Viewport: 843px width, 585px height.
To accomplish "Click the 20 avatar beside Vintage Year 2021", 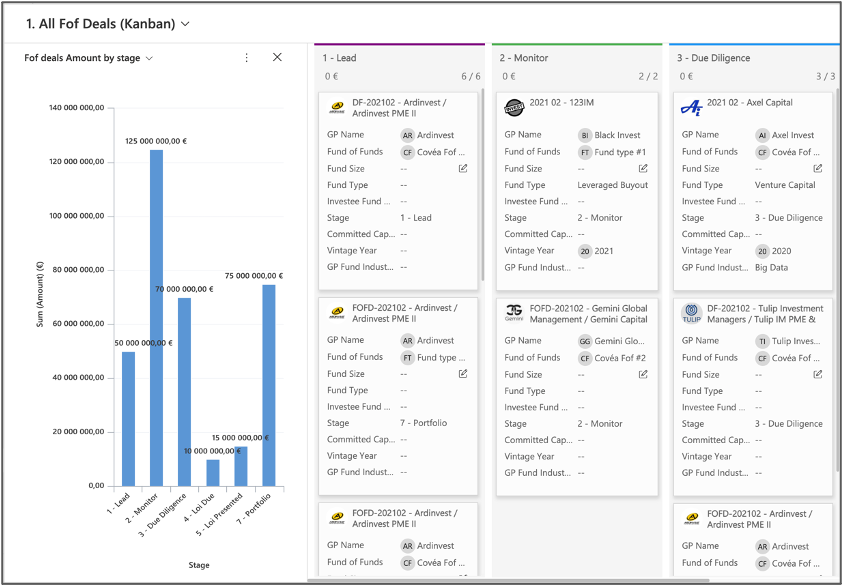I will pyautogui.click(x=585, y=251).
